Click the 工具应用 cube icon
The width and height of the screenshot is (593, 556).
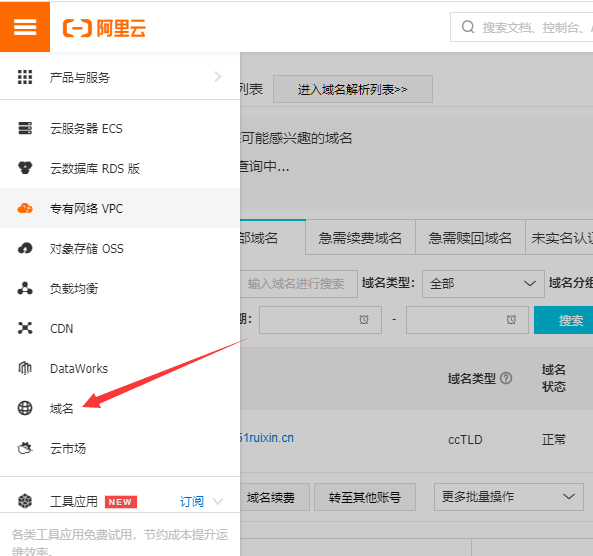(x=25, y=501)
